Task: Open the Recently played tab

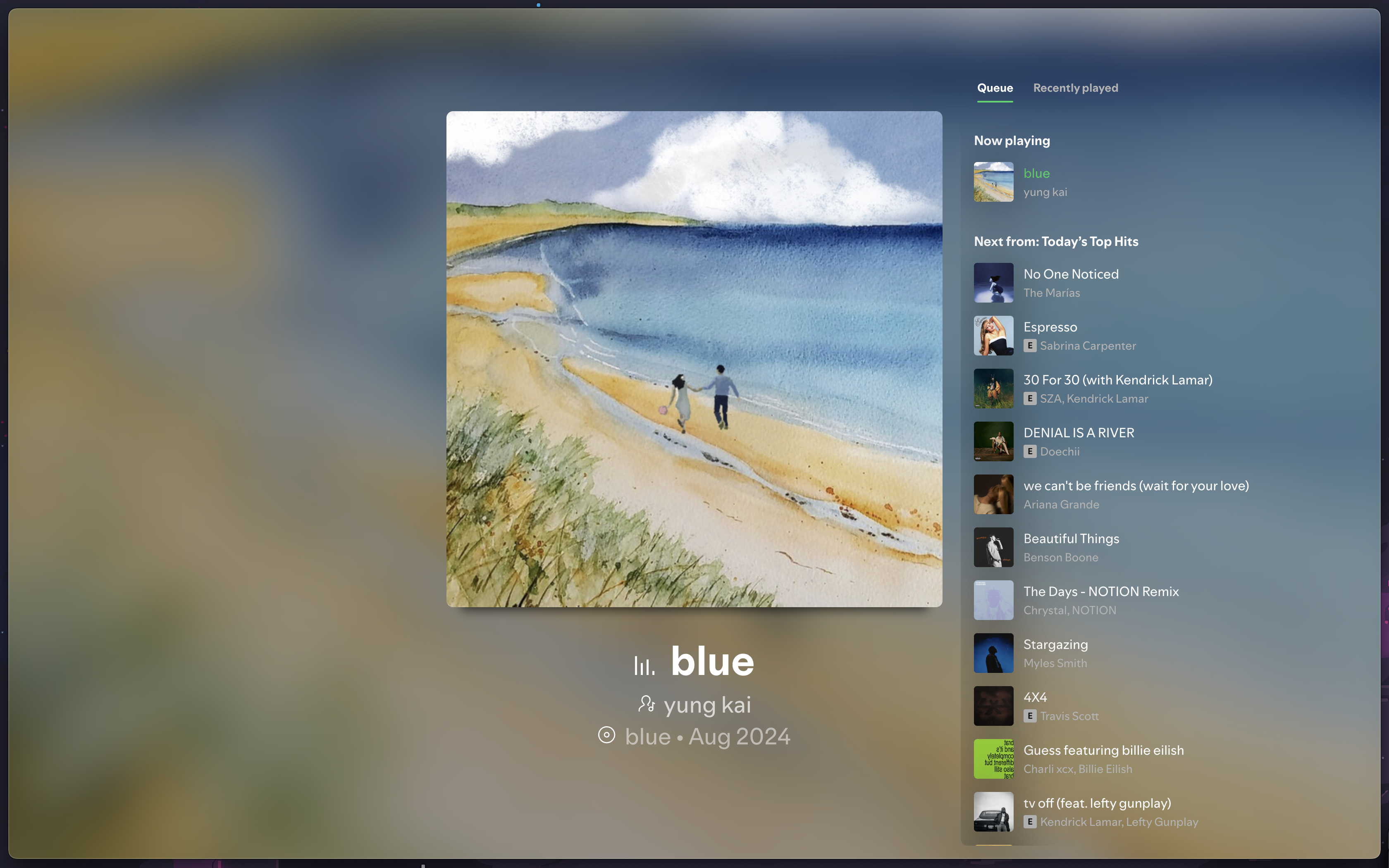Action: [x=1075, y=88]
